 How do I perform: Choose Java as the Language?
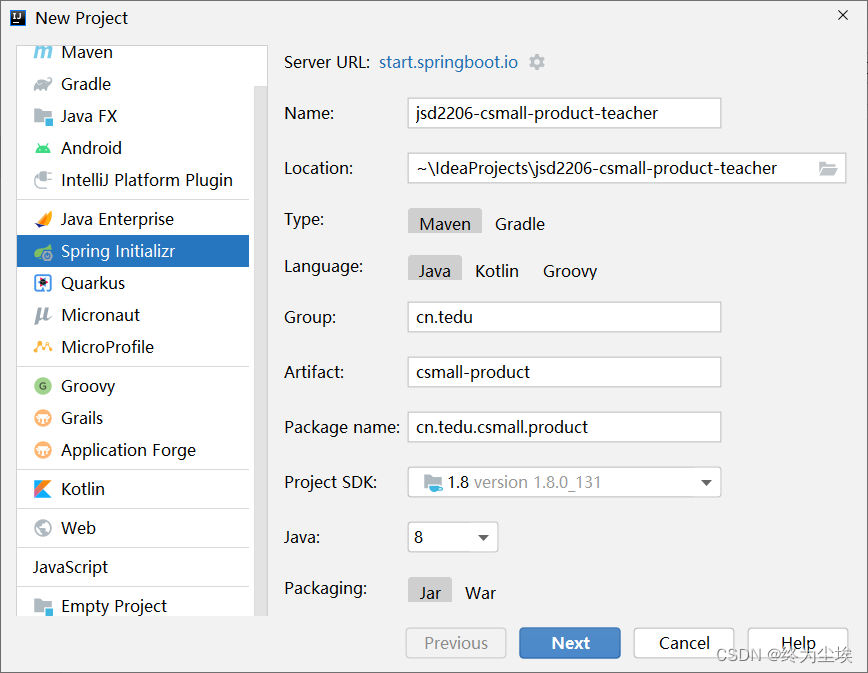pos(435,268)
